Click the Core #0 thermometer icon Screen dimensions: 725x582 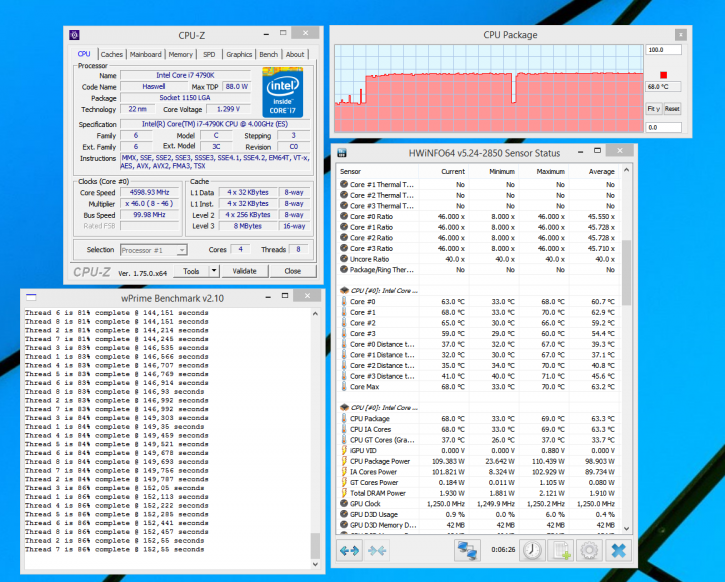click(344, 301)
